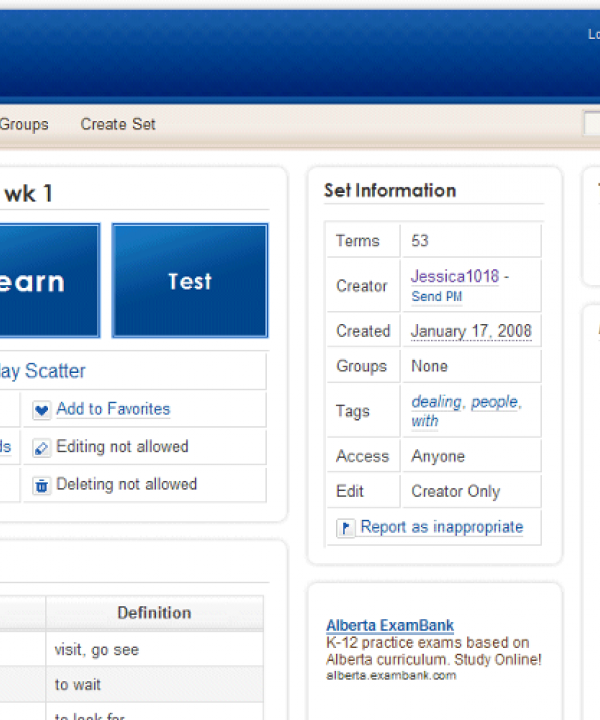Open the Groups navigation item

(x=24, y=124)
